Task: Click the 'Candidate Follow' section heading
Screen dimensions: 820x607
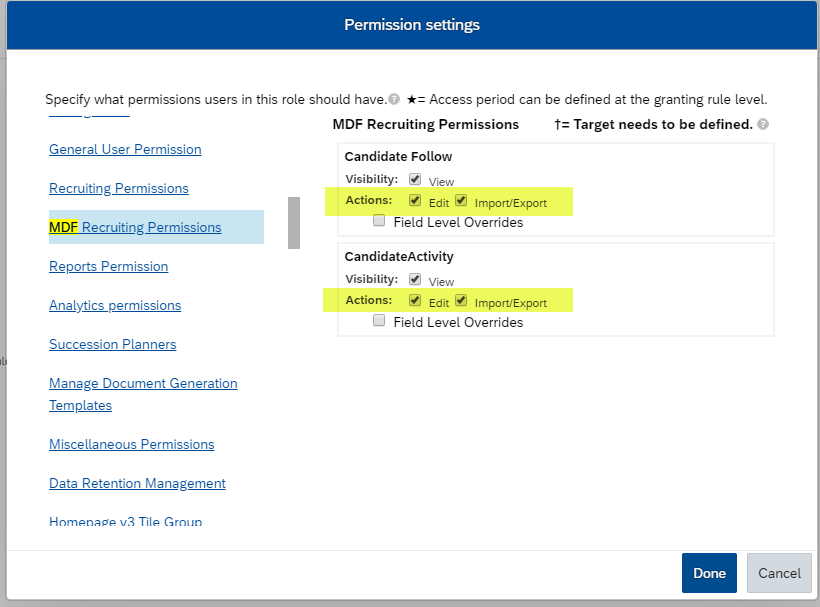Action: [398, 156]
